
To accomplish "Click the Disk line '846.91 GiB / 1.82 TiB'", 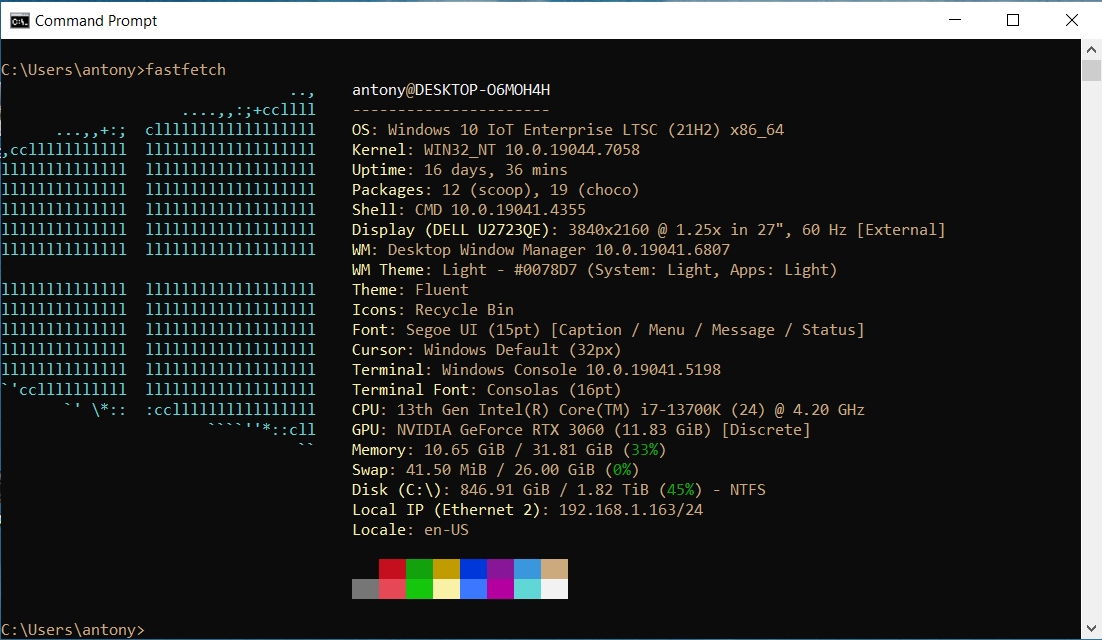I will coord(559,490).
